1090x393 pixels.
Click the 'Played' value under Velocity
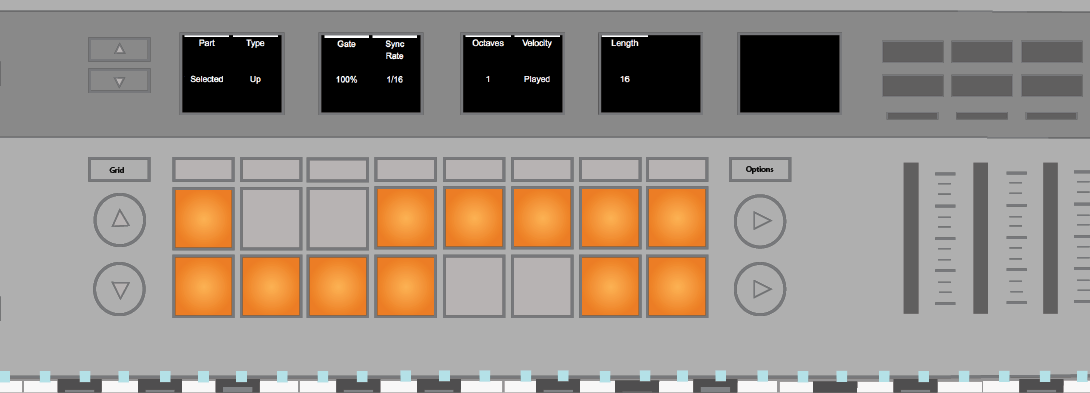click(x=537, y=79)
